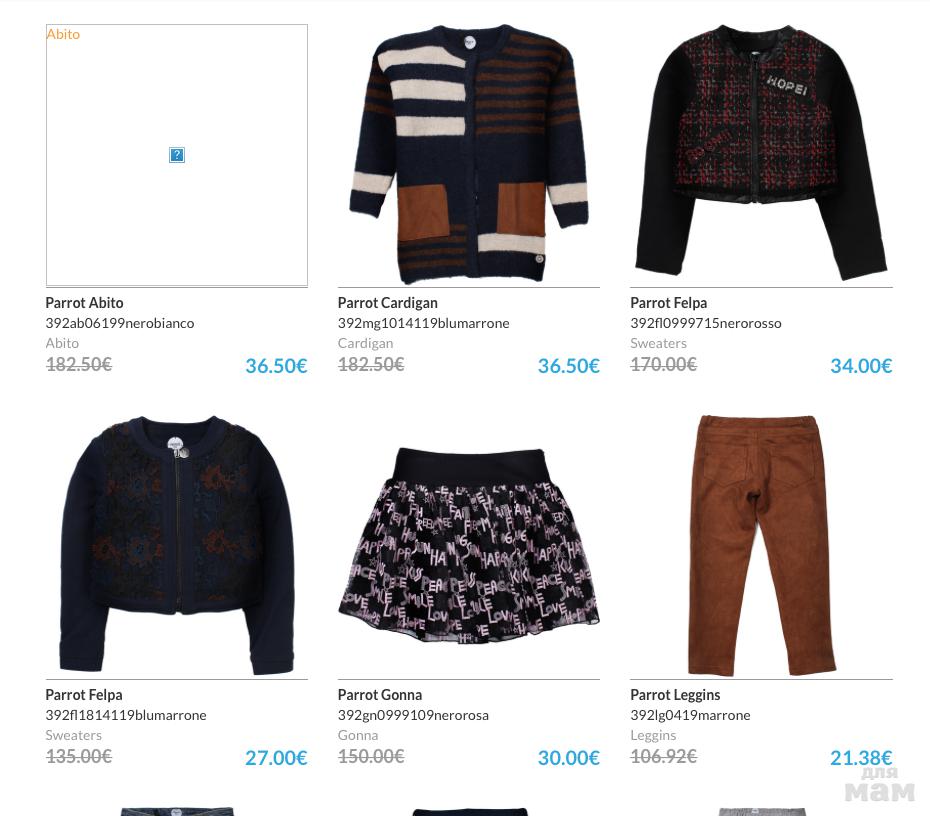Screen dimensions: 930x816
Task: Open the Parrot Cardigan product title
Action: (x=387, y=303)
